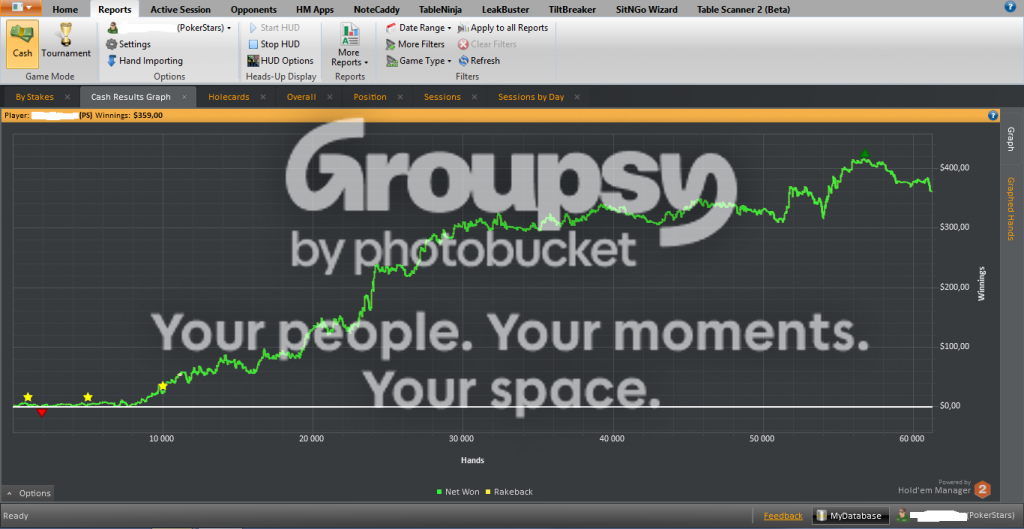
Task: Close the By Stakes tab
Action: point(67,97)
